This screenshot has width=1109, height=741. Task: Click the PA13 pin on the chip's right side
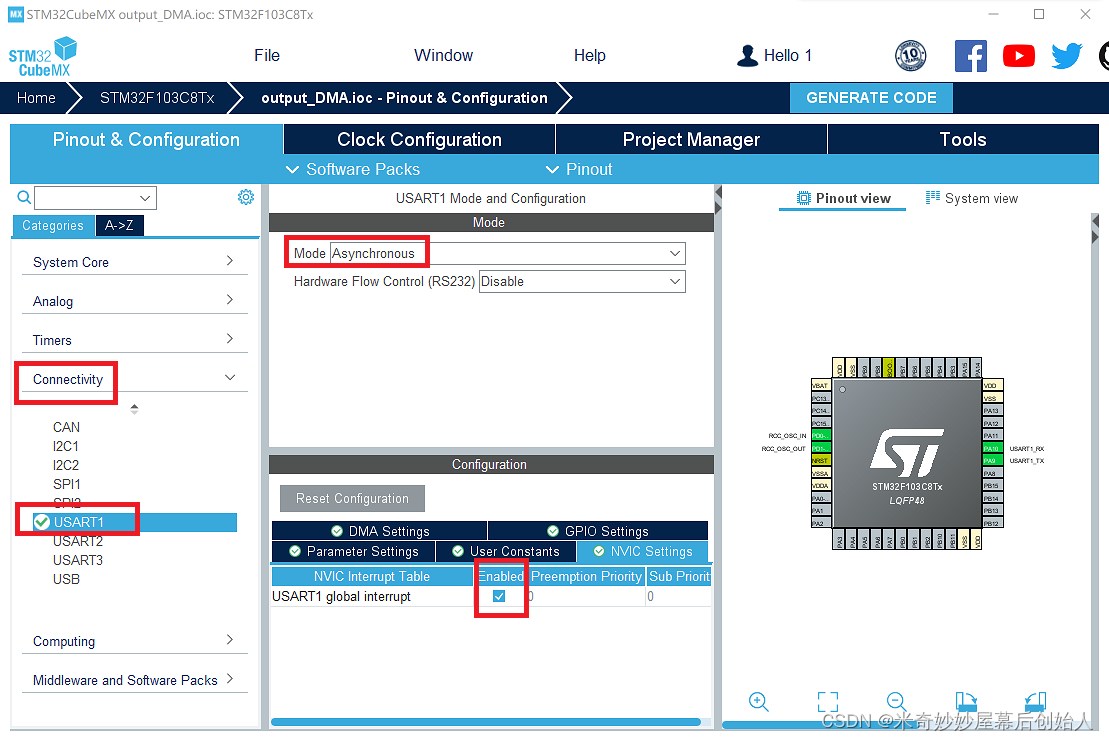pyautogui.click(x=992, y=411)
